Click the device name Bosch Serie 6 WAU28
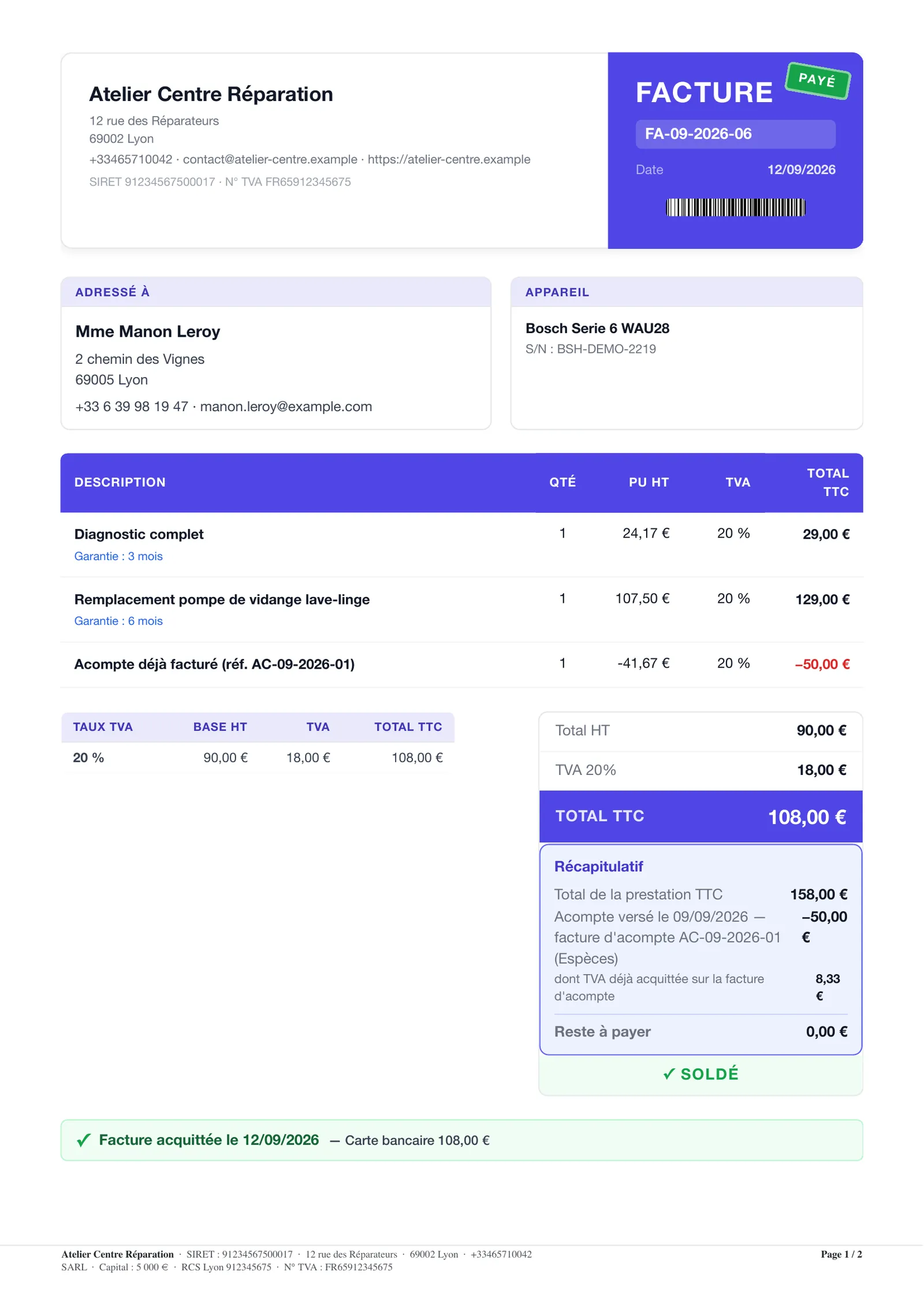The height and width of the screenshot is (1305, 924). [597, 329]
